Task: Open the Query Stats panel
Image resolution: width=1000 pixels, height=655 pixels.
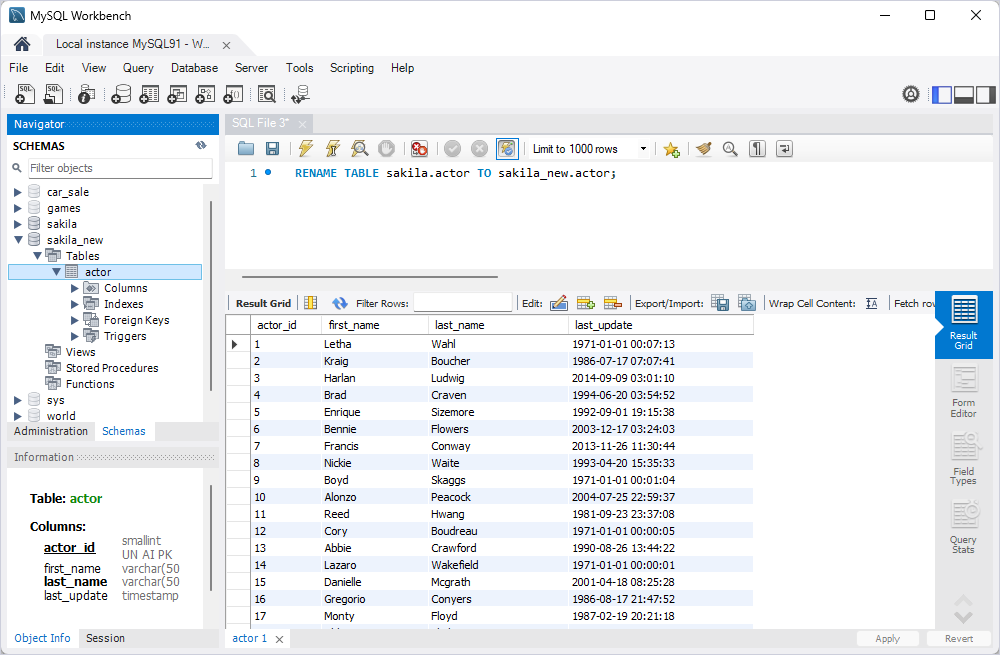Action: [964, 527]
